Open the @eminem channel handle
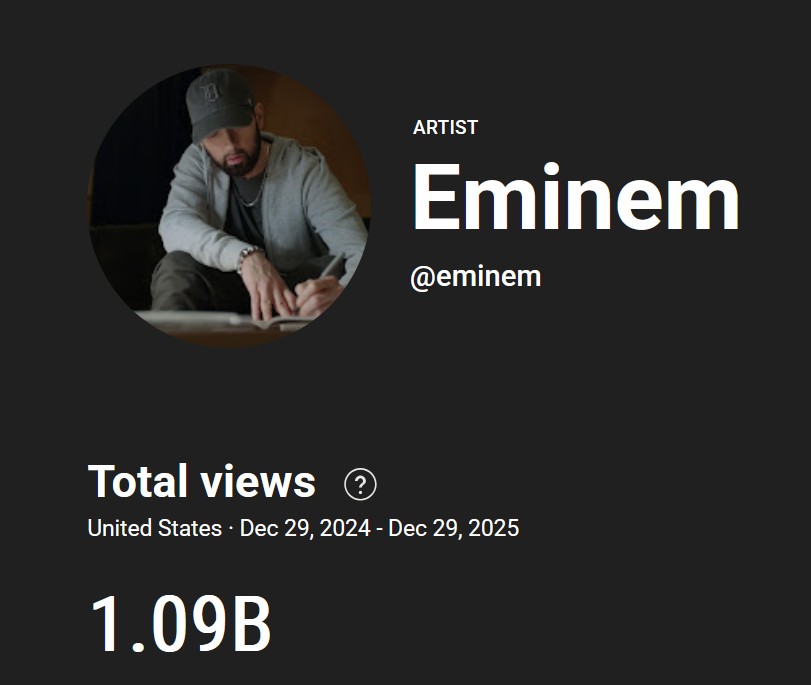Viewport: 811px width, 685px height. pos(475,277)
